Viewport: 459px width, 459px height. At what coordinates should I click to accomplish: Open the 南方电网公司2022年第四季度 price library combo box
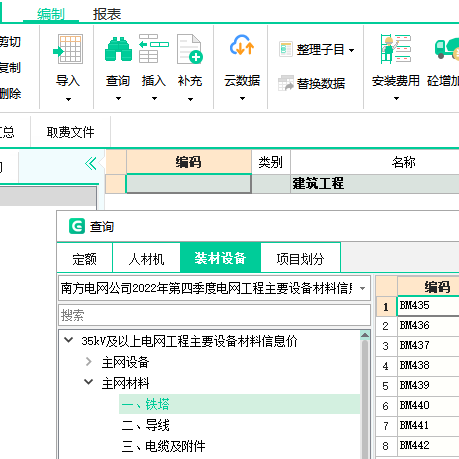(214, 288)
